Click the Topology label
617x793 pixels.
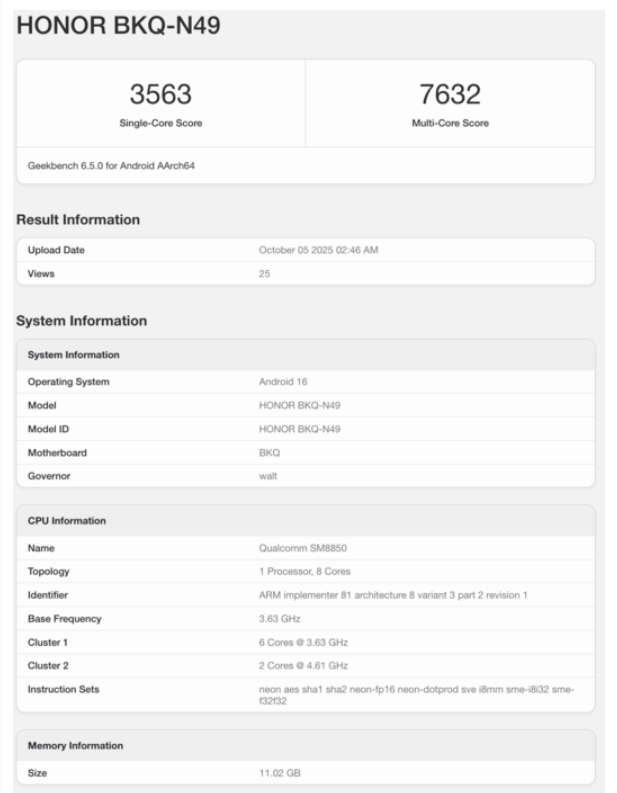tap(49, 571)
